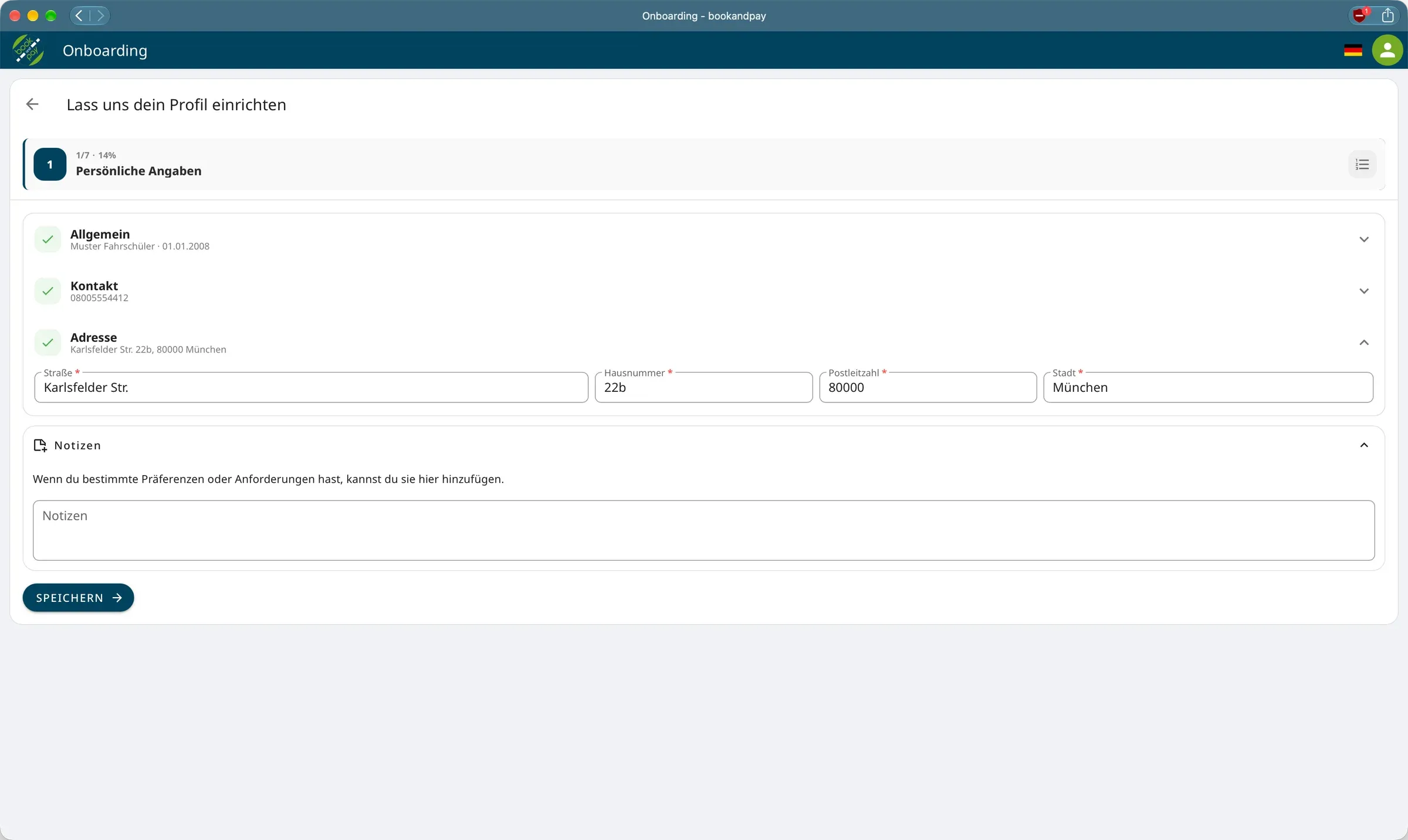
Task: Click the step 1 number badge
Action: 50,164
